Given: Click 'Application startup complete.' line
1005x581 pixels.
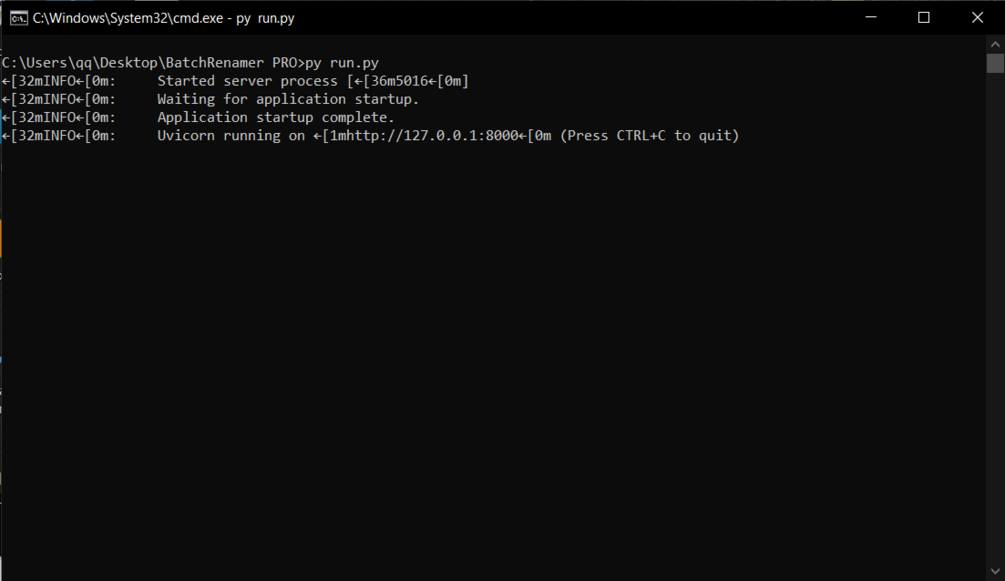Looking at the screenshot, I should (x=276, y=117).
